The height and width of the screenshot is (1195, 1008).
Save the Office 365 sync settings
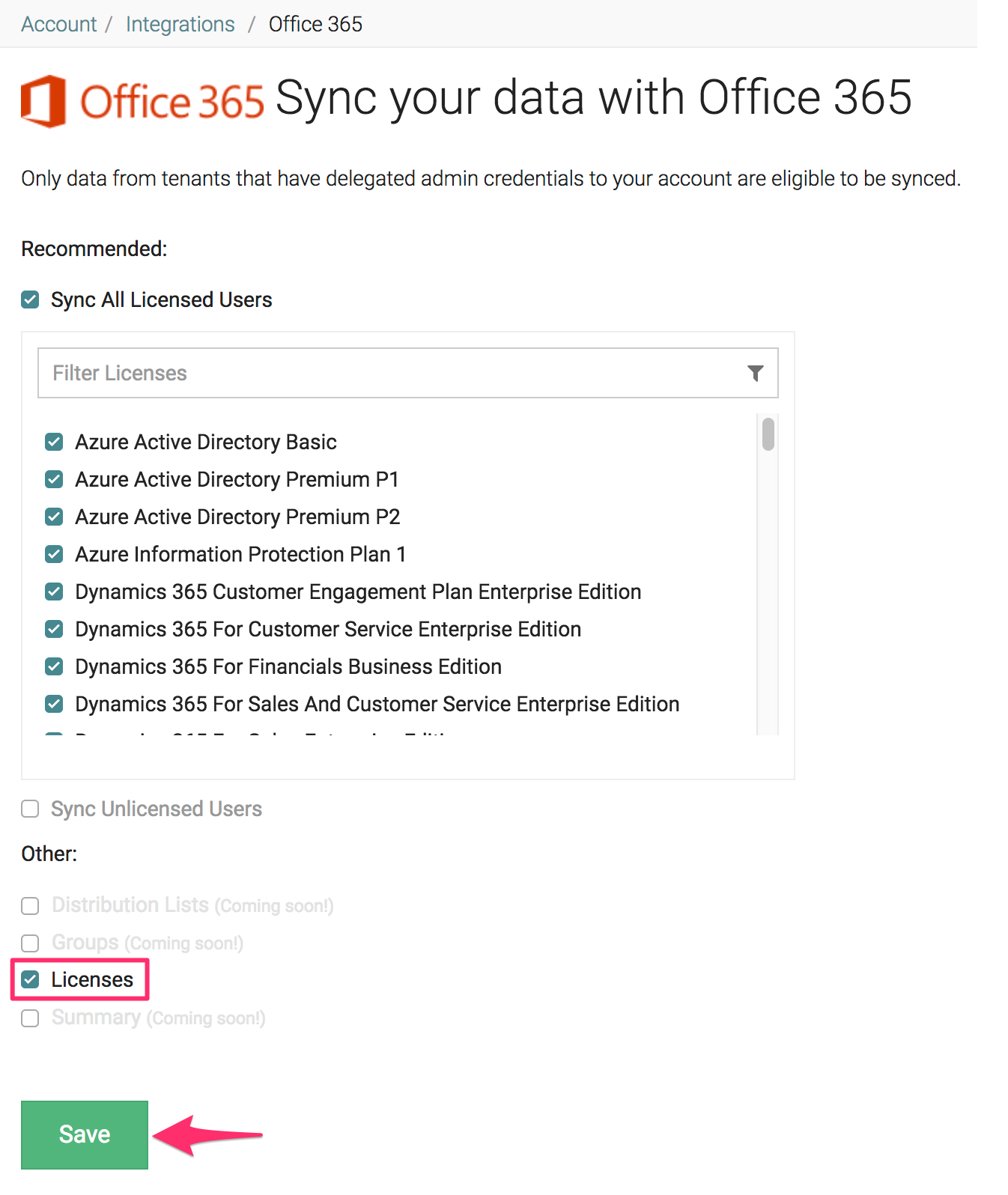tap(85, 1134)
